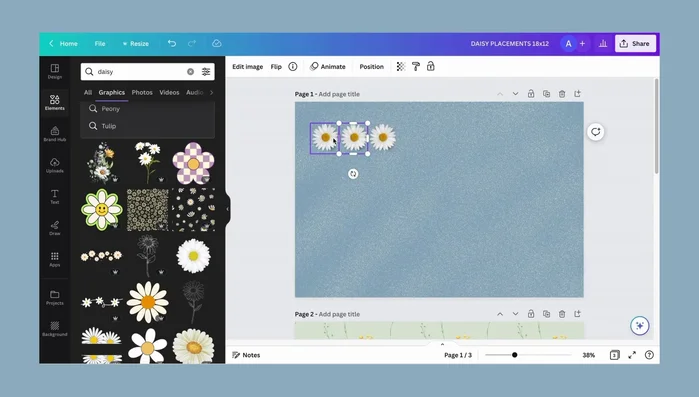Open the analytics bar chart icon
The image size is (699, 397).
coord(603,43)
